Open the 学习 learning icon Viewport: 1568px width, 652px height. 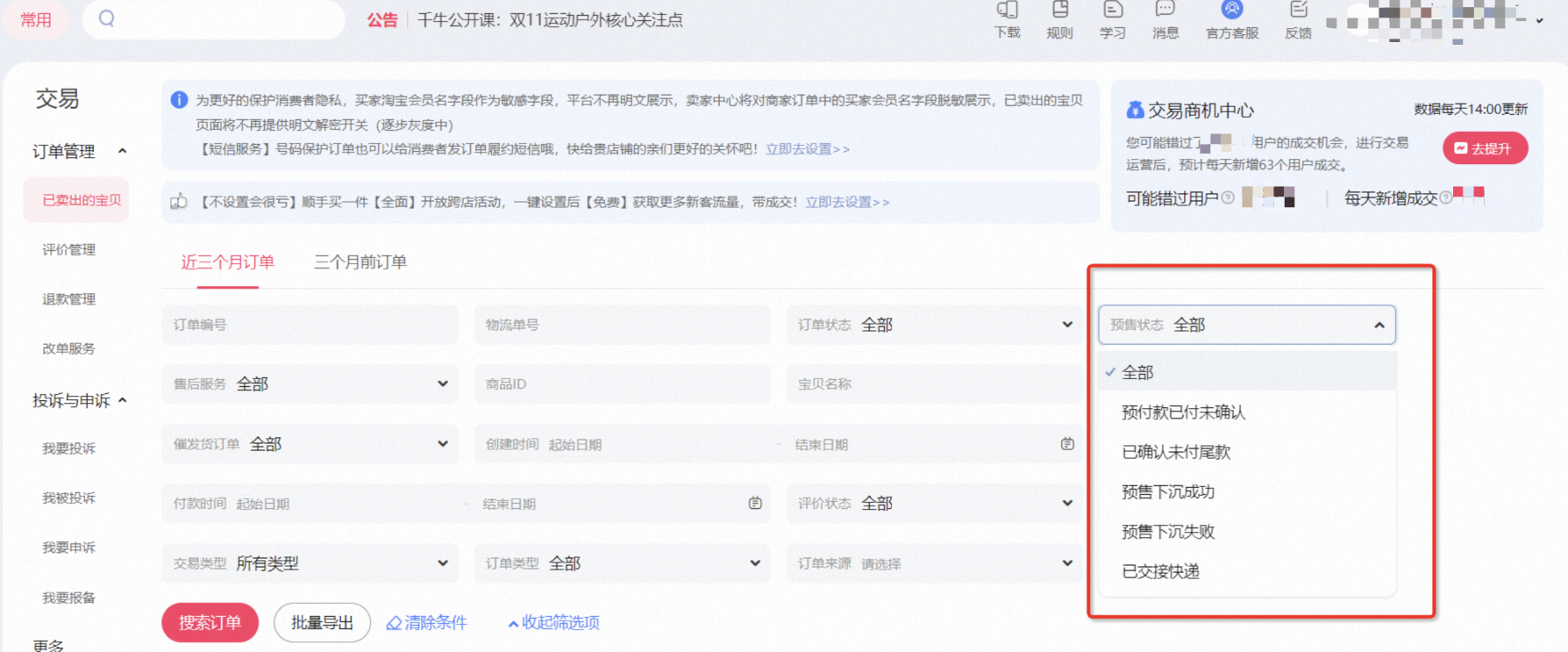point(1112,19)
